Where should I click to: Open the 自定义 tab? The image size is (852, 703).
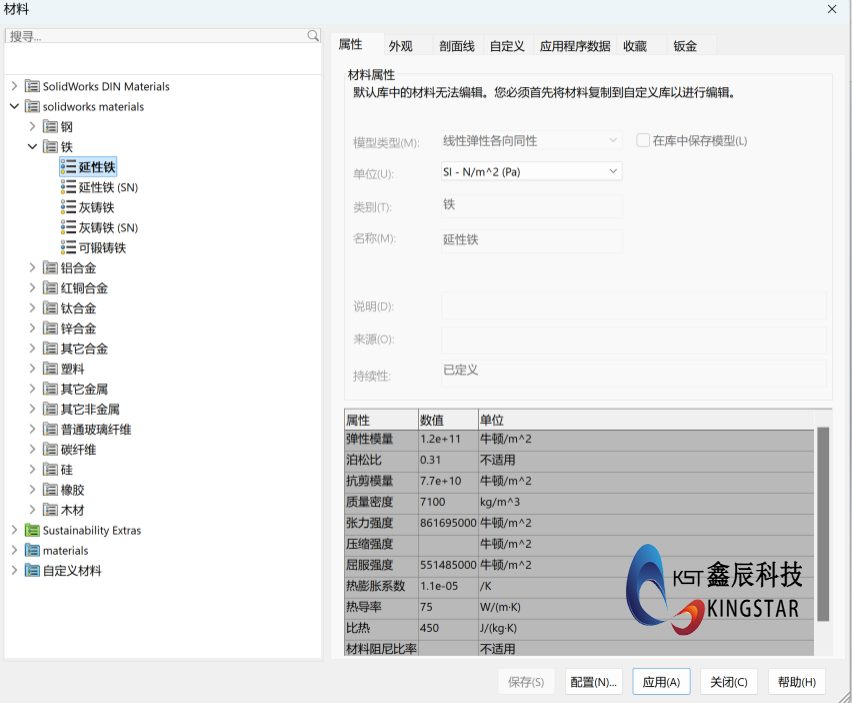507,46
